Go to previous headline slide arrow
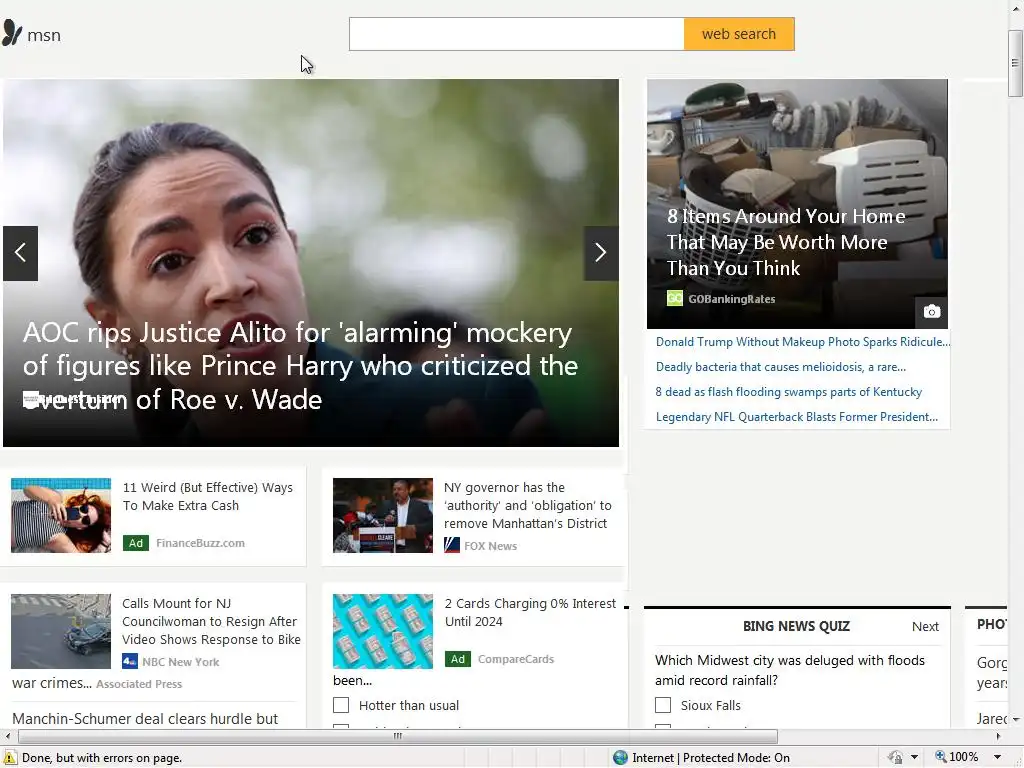Screen dimensions: 1024x768 point(20,253)
